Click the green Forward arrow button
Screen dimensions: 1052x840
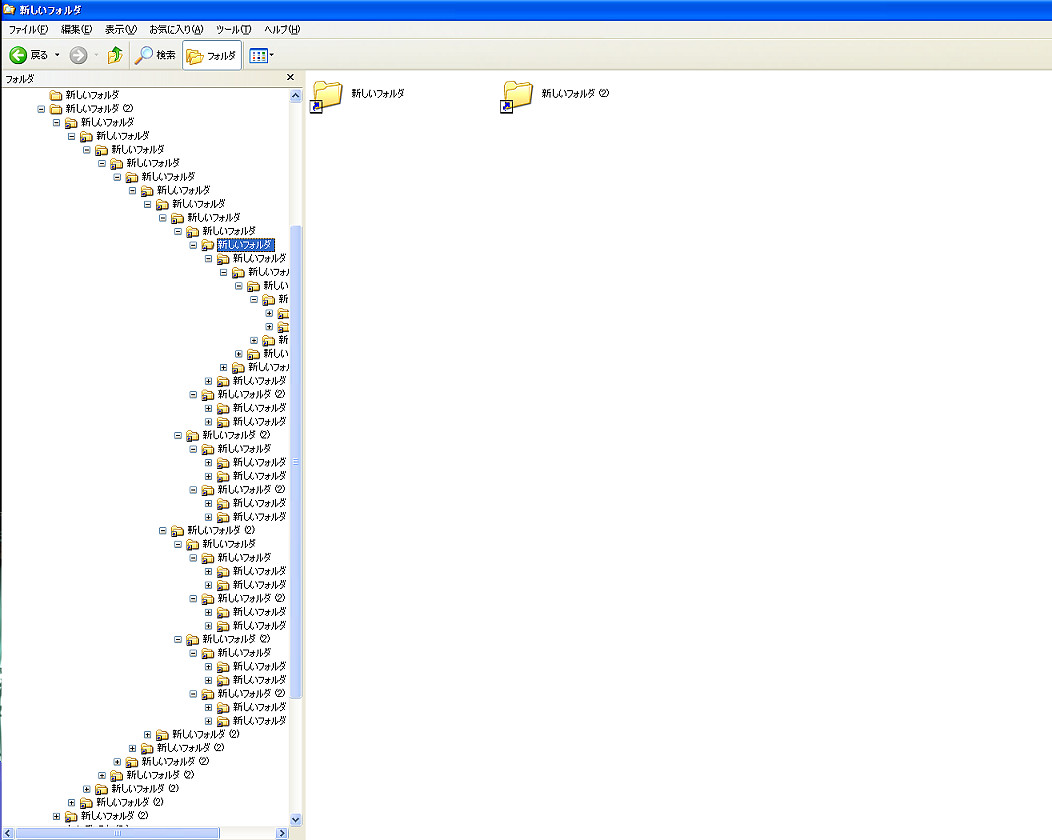click(78, 55)
